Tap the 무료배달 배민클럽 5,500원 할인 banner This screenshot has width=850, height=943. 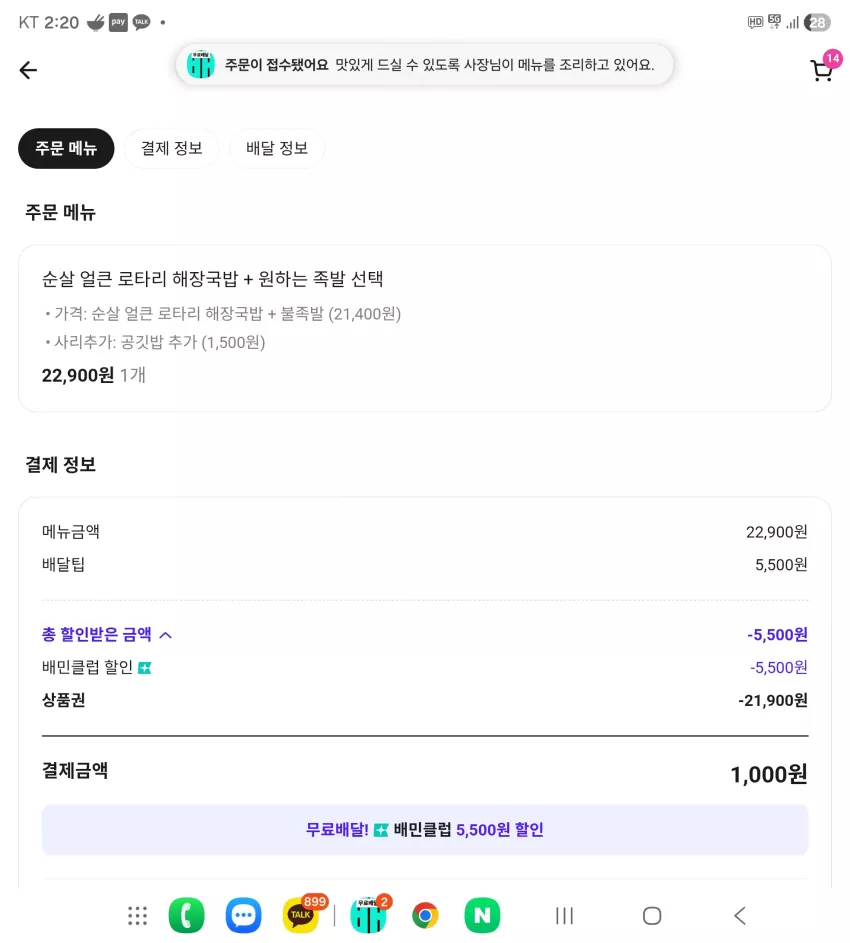click(x=425, y=830)
